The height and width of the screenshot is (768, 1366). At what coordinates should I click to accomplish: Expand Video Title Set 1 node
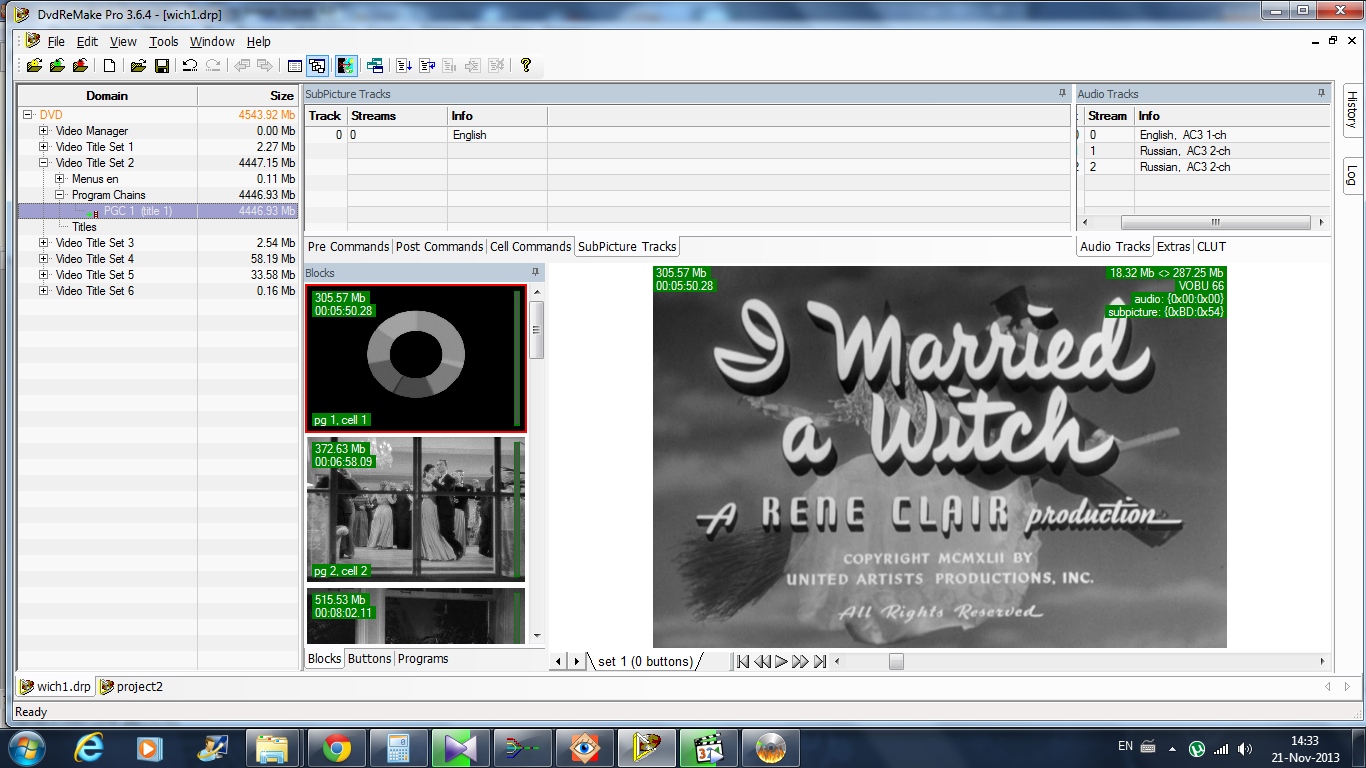[x=44, y=147]
